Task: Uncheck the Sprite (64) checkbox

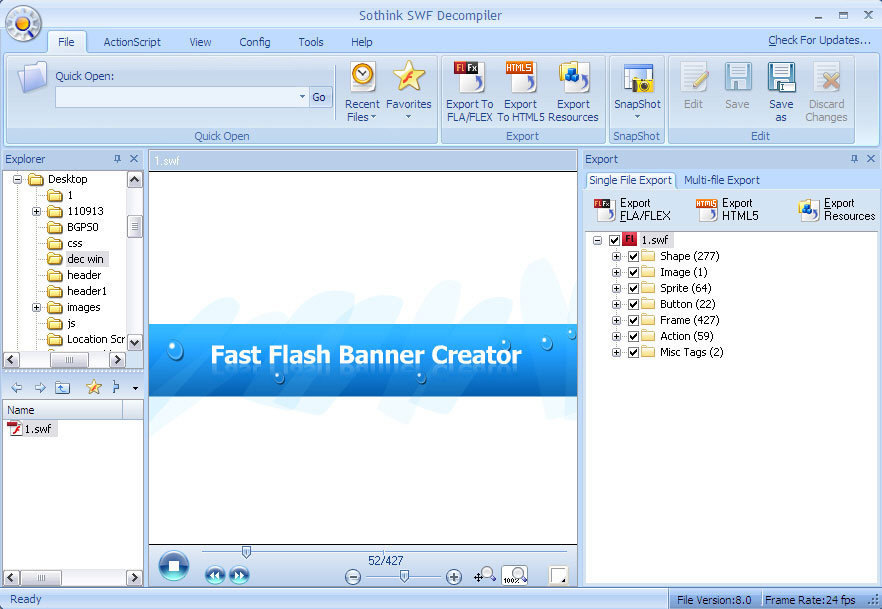Action: click(x=633, y=288)
